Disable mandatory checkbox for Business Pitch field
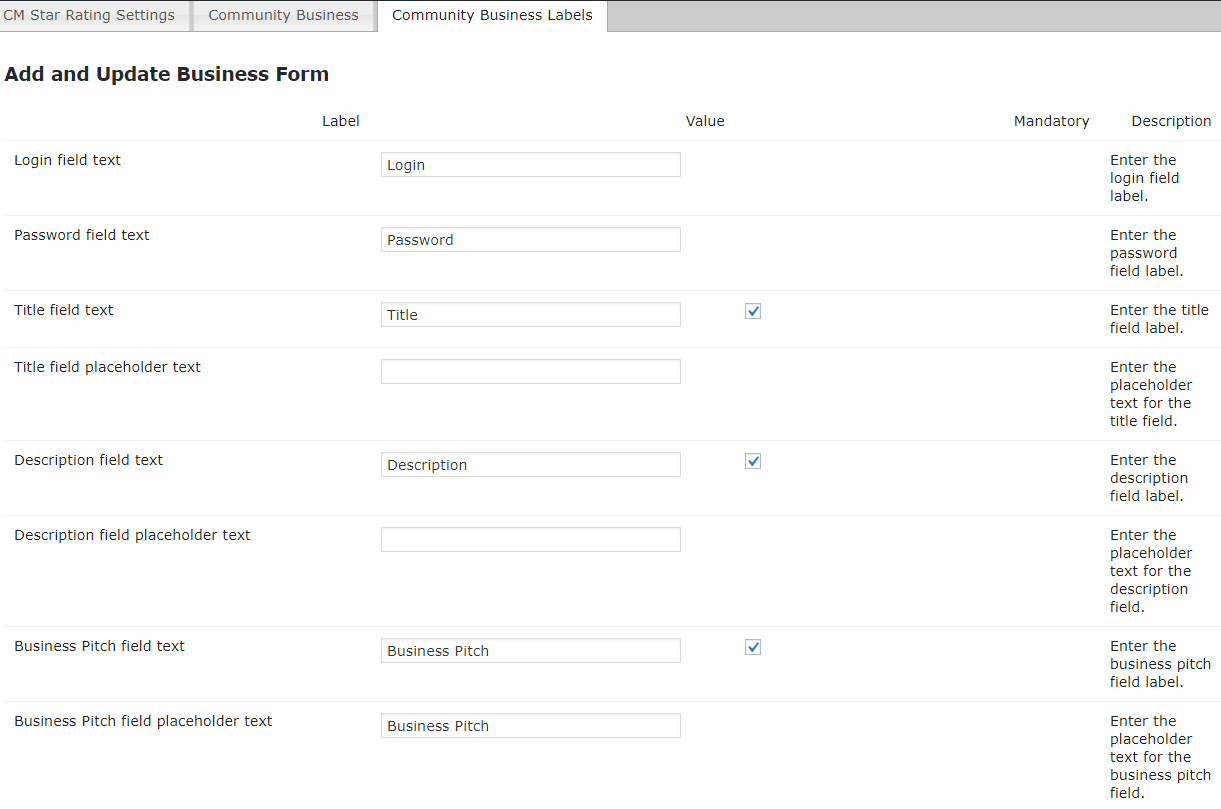This screenshot has width=1221, height=809. tap(753, 647)
